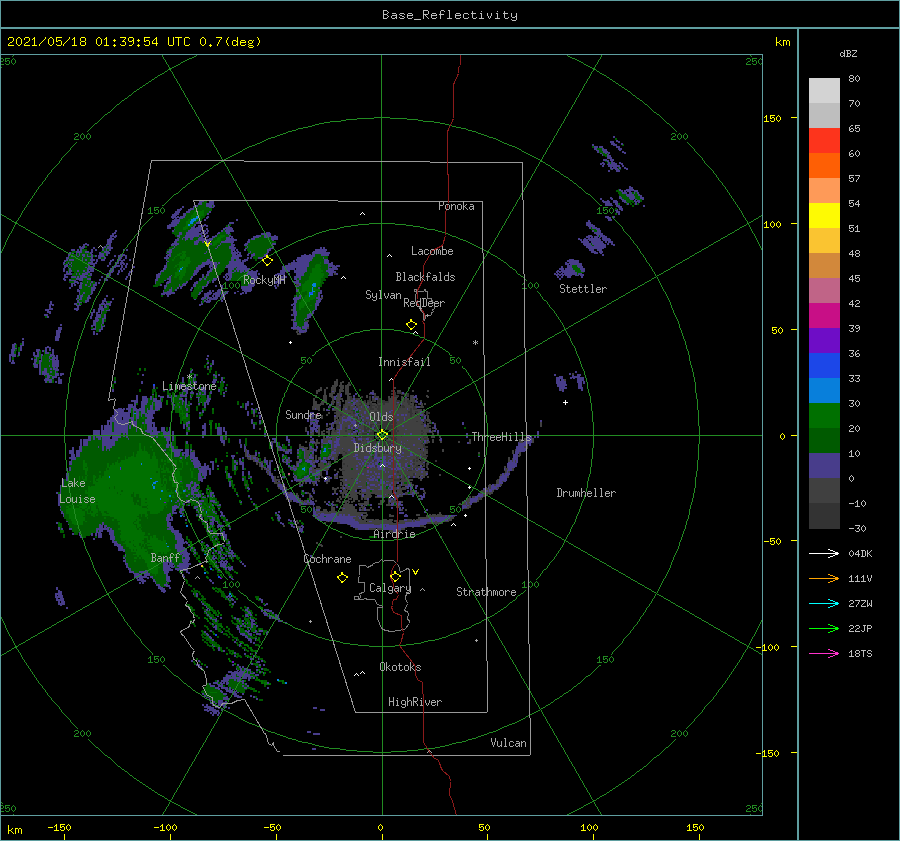The image size is (900, 841).
Task: Click the yellow diamond marker beside RockyMH
Action: coord(267,261)
